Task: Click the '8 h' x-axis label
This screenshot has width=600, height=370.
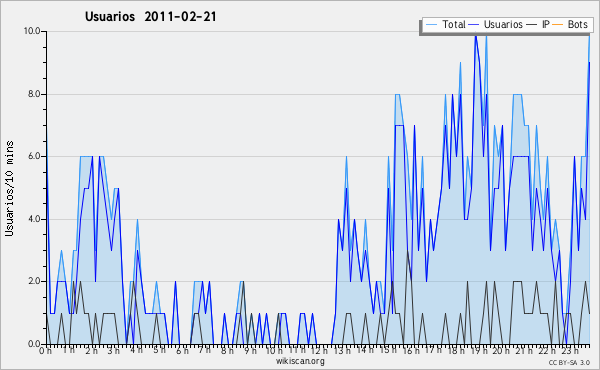Action: [227, 350]
